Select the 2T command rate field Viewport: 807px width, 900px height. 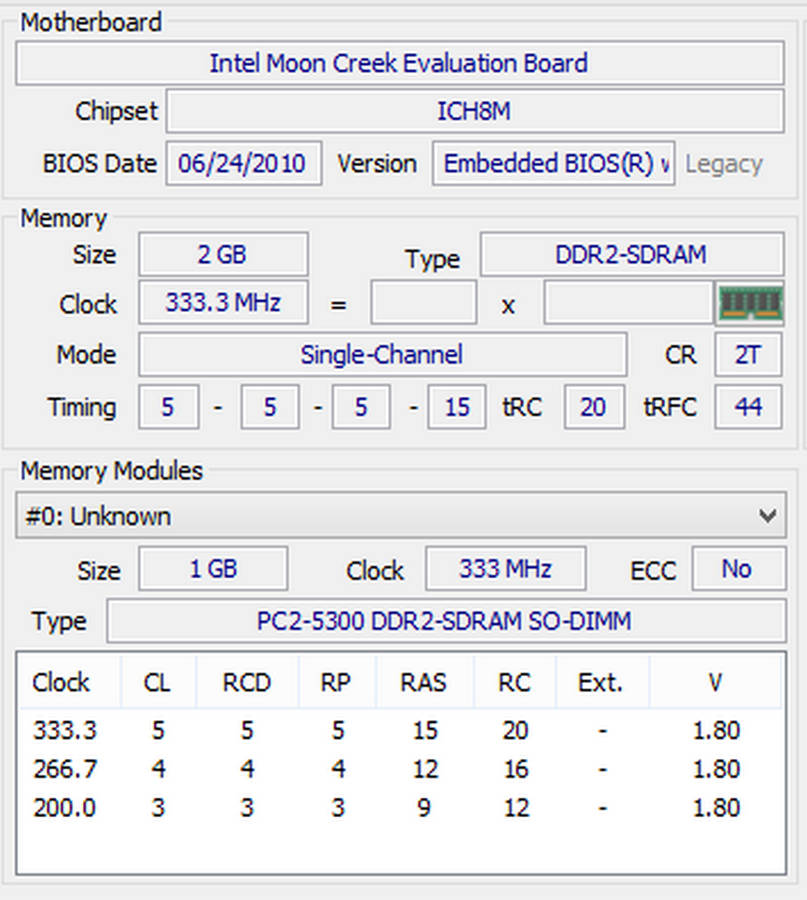(747, 355)
